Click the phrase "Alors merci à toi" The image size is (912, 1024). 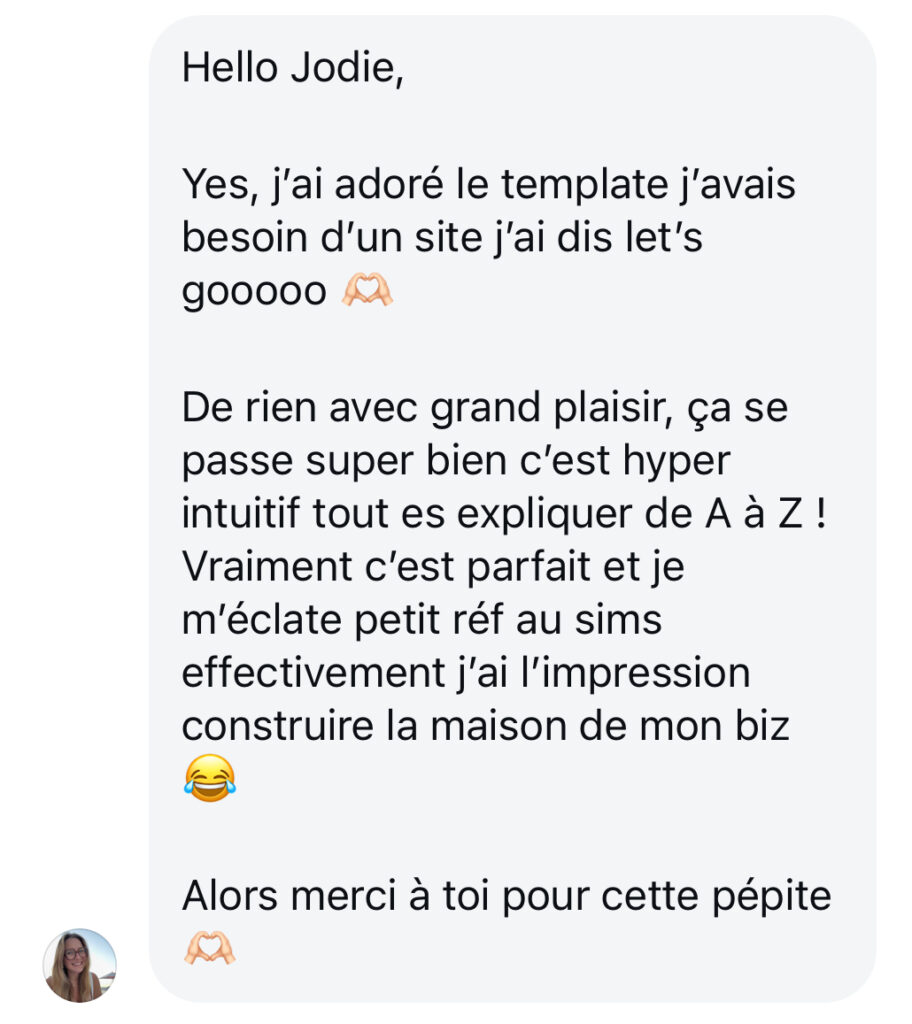336,896
